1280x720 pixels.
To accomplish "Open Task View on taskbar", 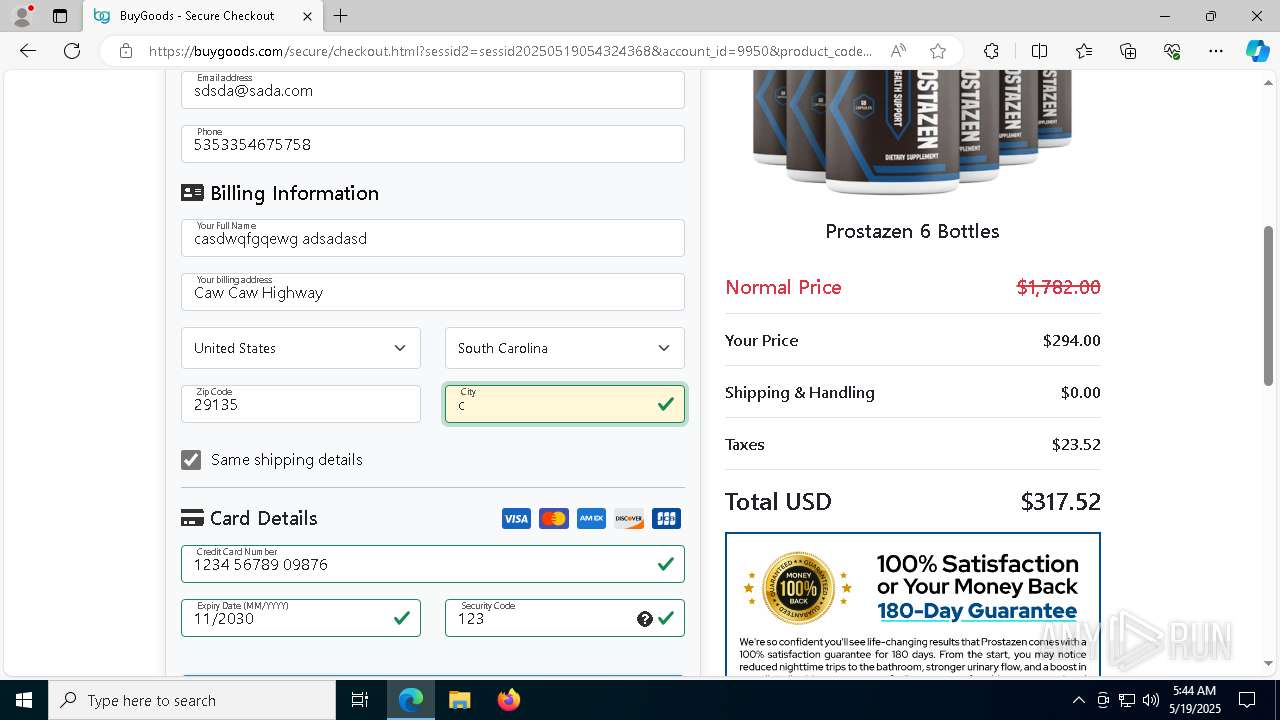I will (360, 700).
